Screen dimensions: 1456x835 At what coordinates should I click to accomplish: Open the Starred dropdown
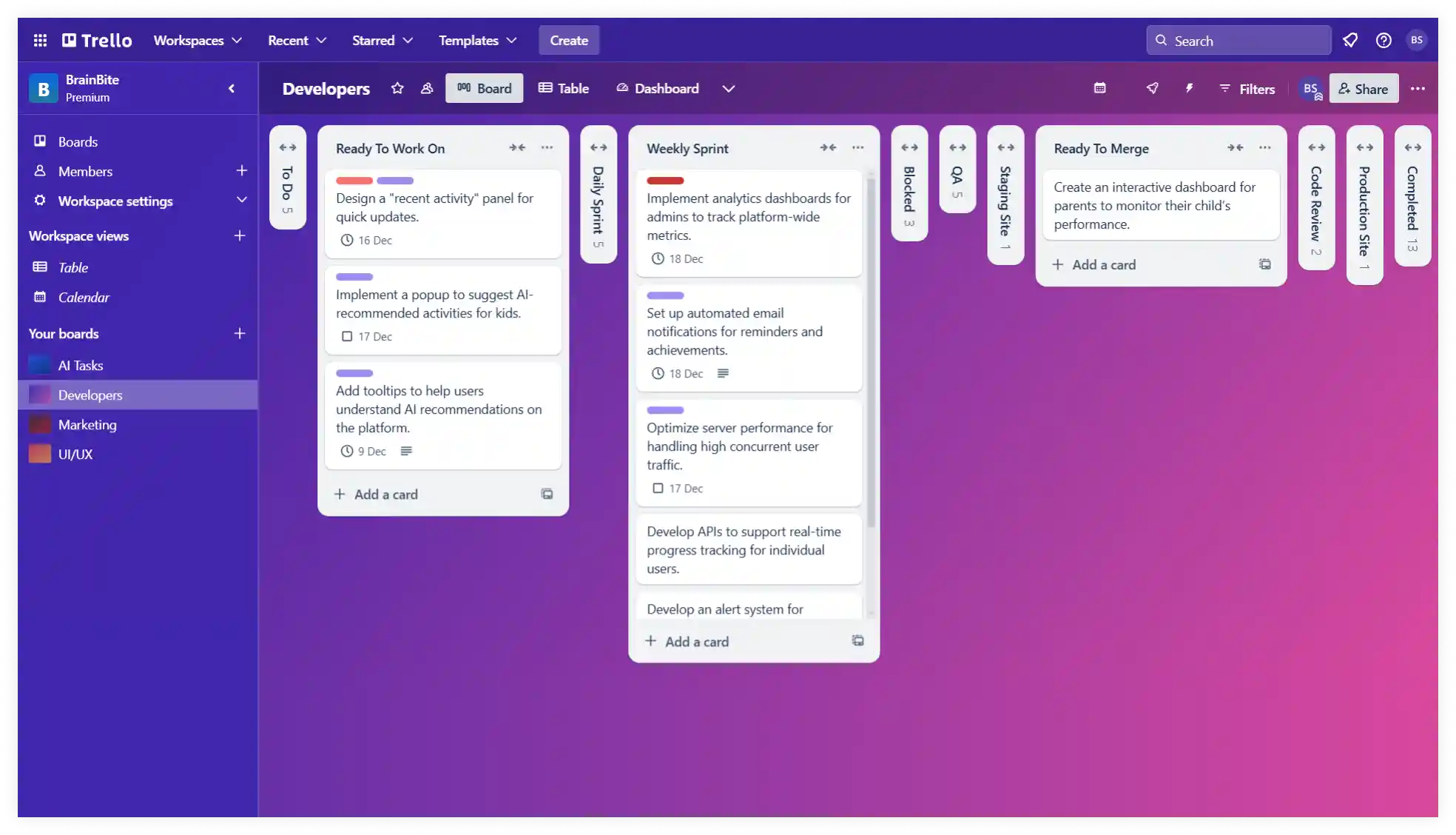tap(382, 40)
